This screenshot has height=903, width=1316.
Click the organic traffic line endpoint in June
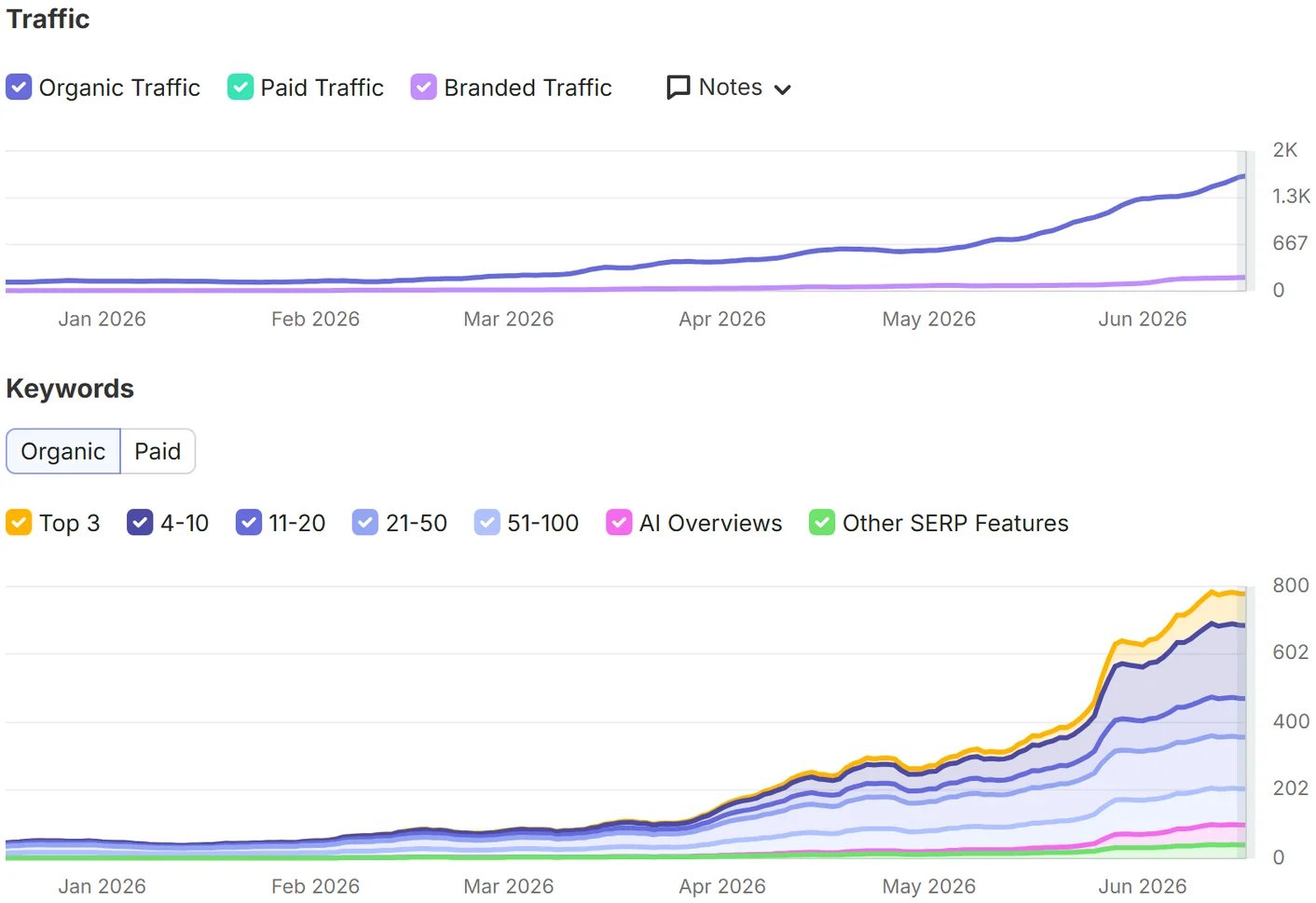[x=1242, y=176]
